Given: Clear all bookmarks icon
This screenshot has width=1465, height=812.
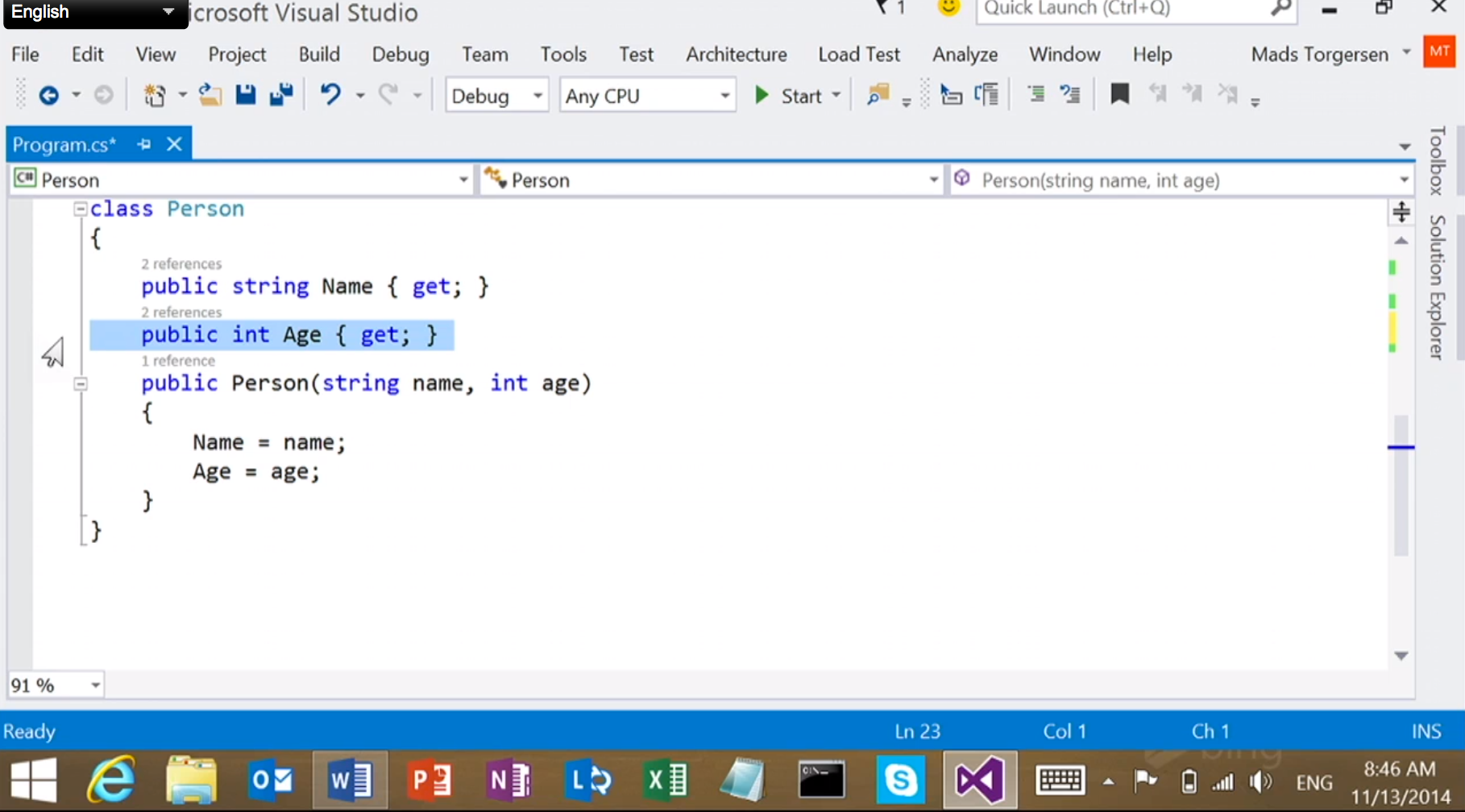Looking at the screenshot, I should (1228, 95).
